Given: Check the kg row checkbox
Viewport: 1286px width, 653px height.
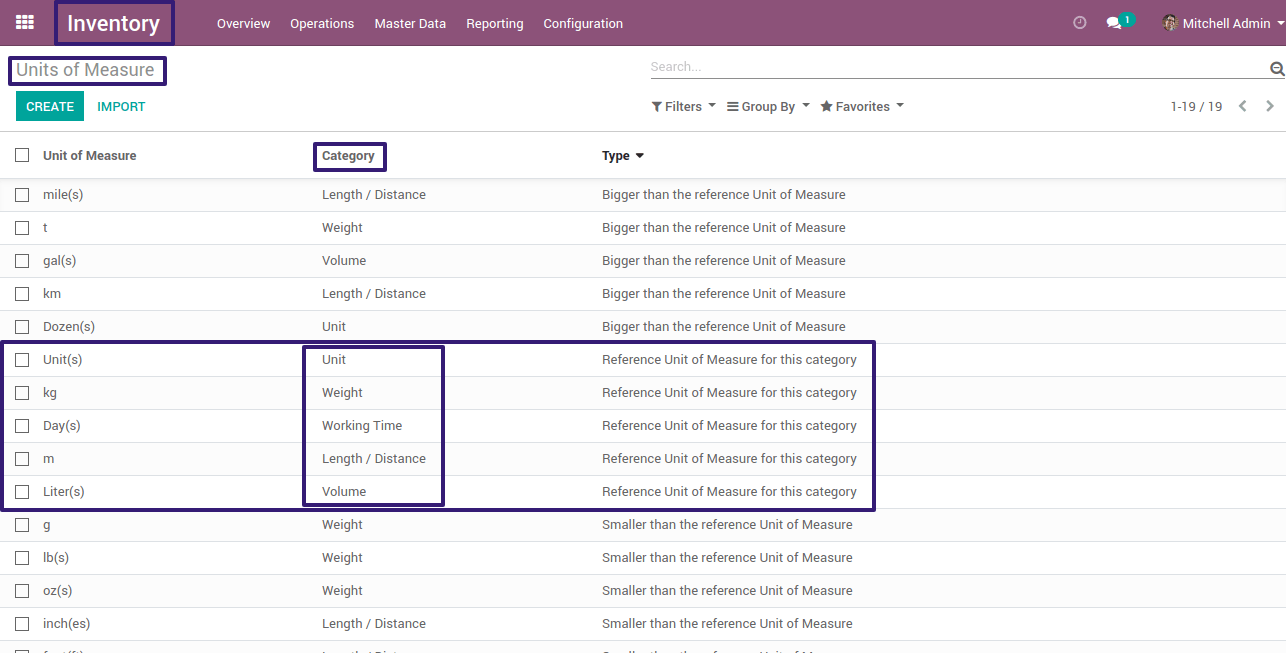Looking at the screenshot, I should pos(22,393).
